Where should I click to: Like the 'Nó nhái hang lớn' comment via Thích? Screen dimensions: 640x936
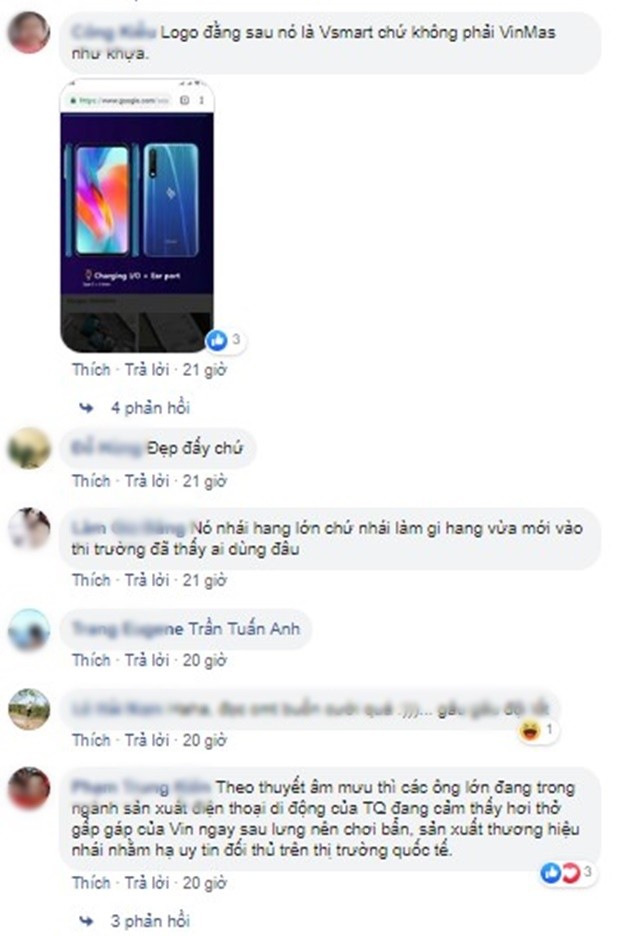pyautogui.click(x=91, y=580)
